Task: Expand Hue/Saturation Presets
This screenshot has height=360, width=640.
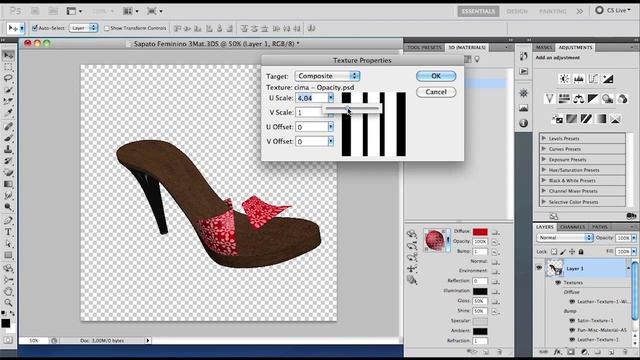Action: point(544,170)
